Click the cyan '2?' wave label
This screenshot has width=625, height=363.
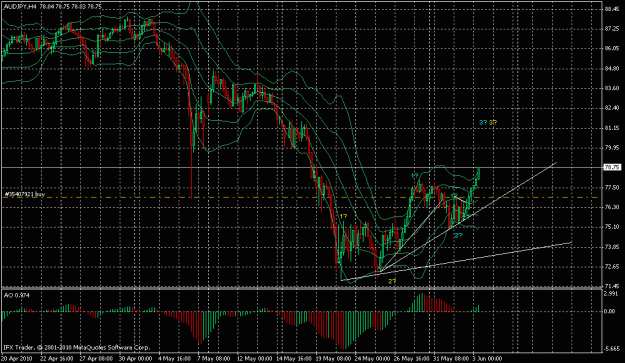click(458, 235)
